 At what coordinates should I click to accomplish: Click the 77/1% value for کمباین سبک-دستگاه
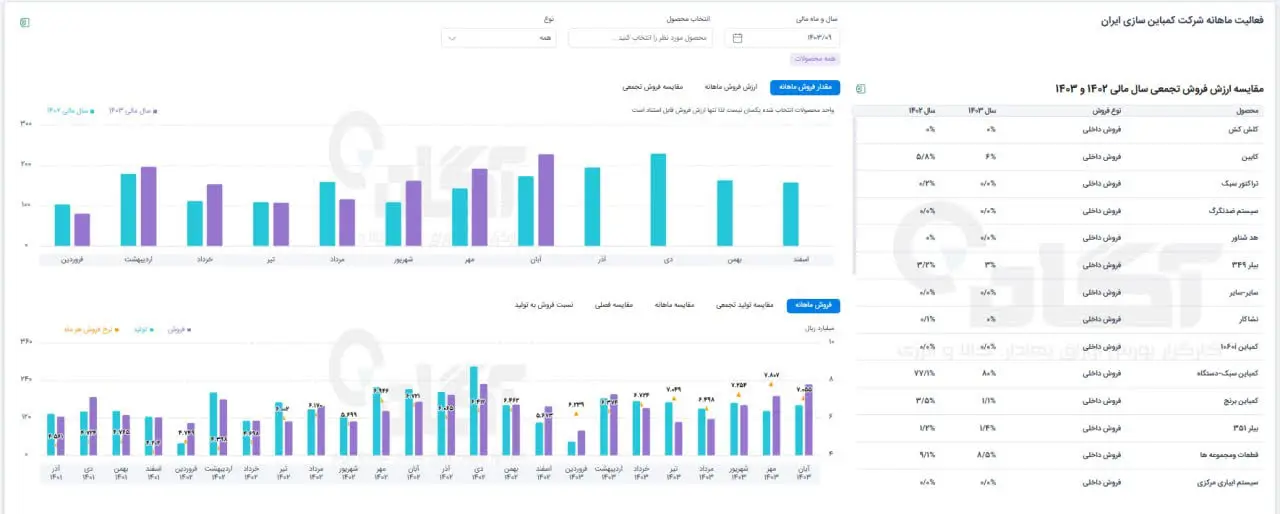pyautogui.click(x=925, y=374)
